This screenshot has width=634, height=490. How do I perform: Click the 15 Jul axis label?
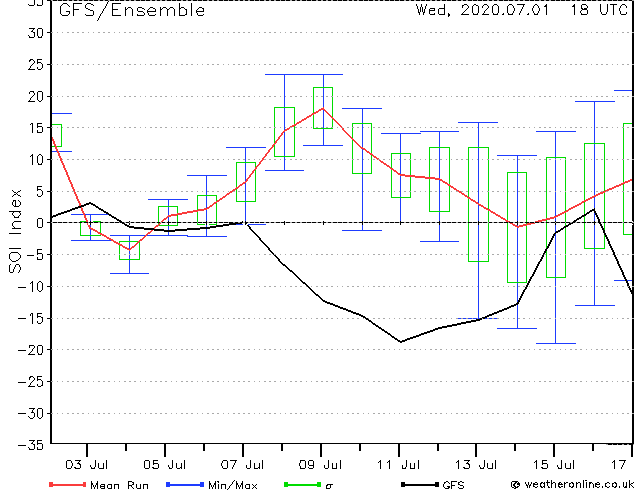point(554,465)
